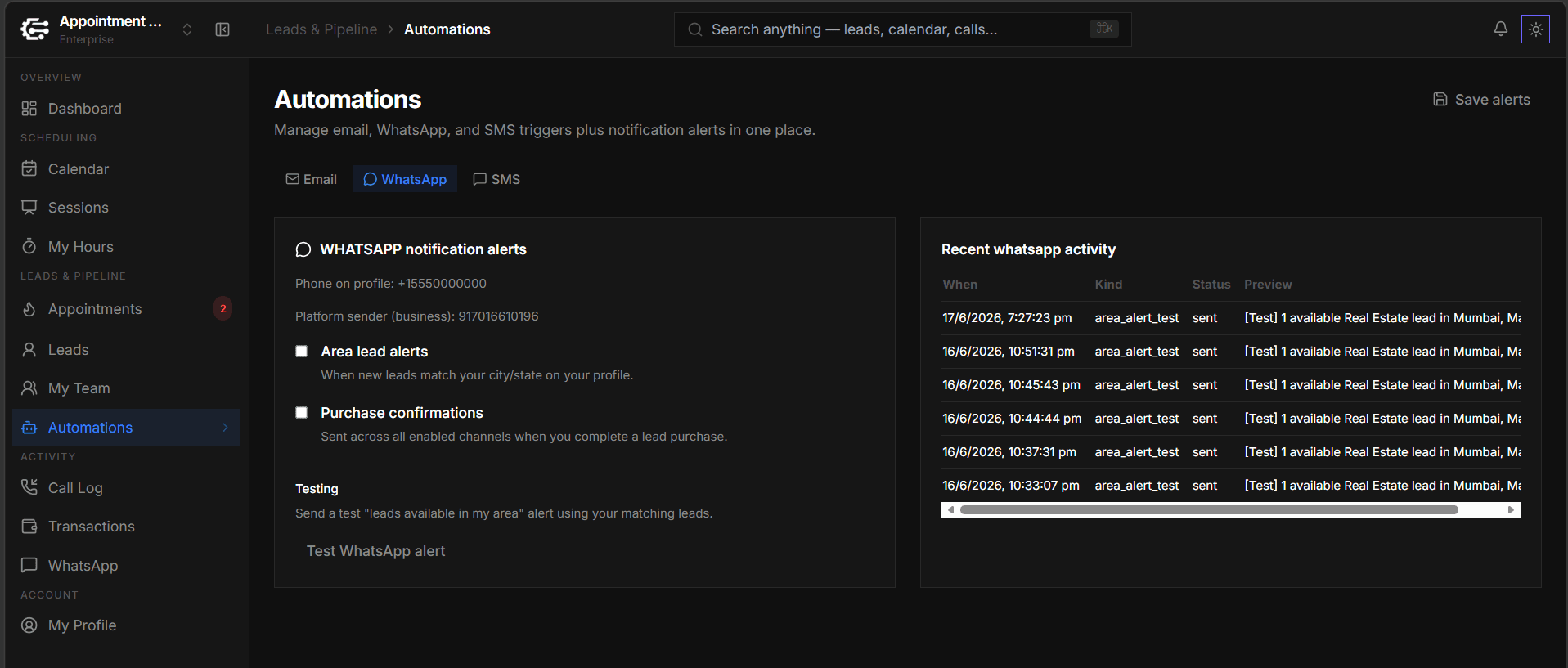The width and height of the screenshot is (1568, 668).
Task: Click Test WhatsApp alert button
Action: [x=376, y=551]
